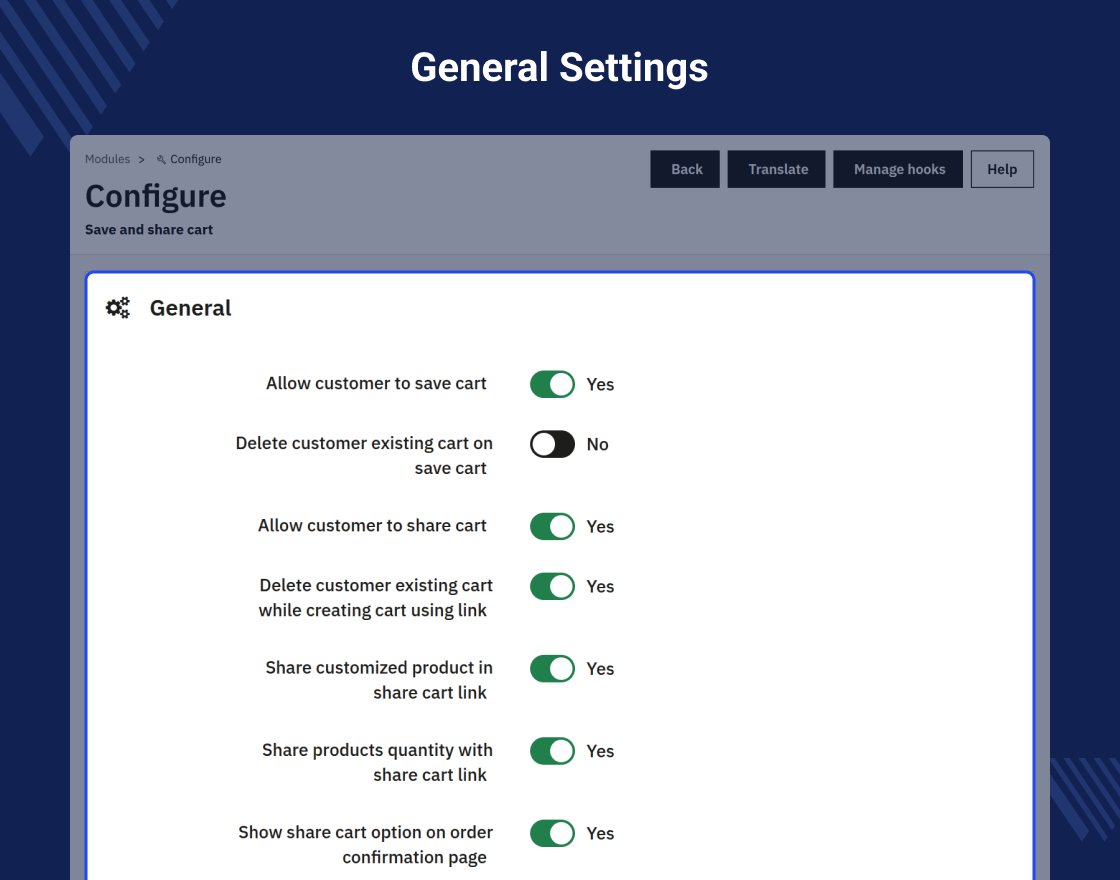This screenshot has height=880, width=1120.
Task: Click the Configure page title
Action: (x=156, y=196)
